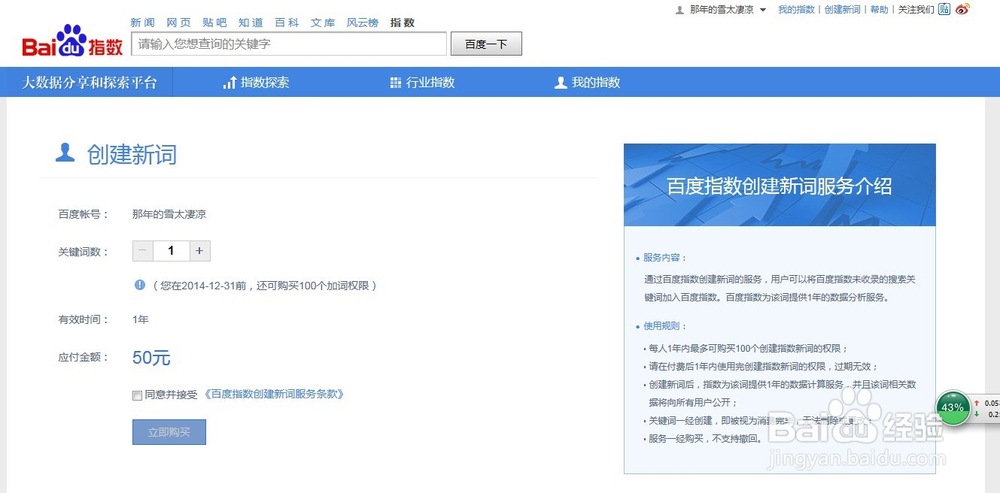Screen dimensions: 1000x493
Task: Switch to 我的指数 tab in blue bar
Action: pos(587,82)
